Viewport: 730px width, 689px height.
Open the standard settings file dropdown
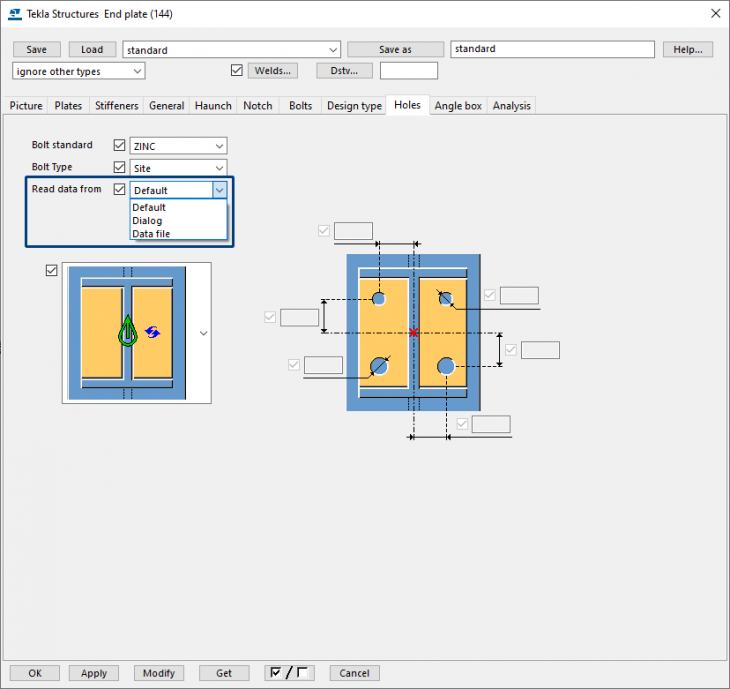point(333,50)
